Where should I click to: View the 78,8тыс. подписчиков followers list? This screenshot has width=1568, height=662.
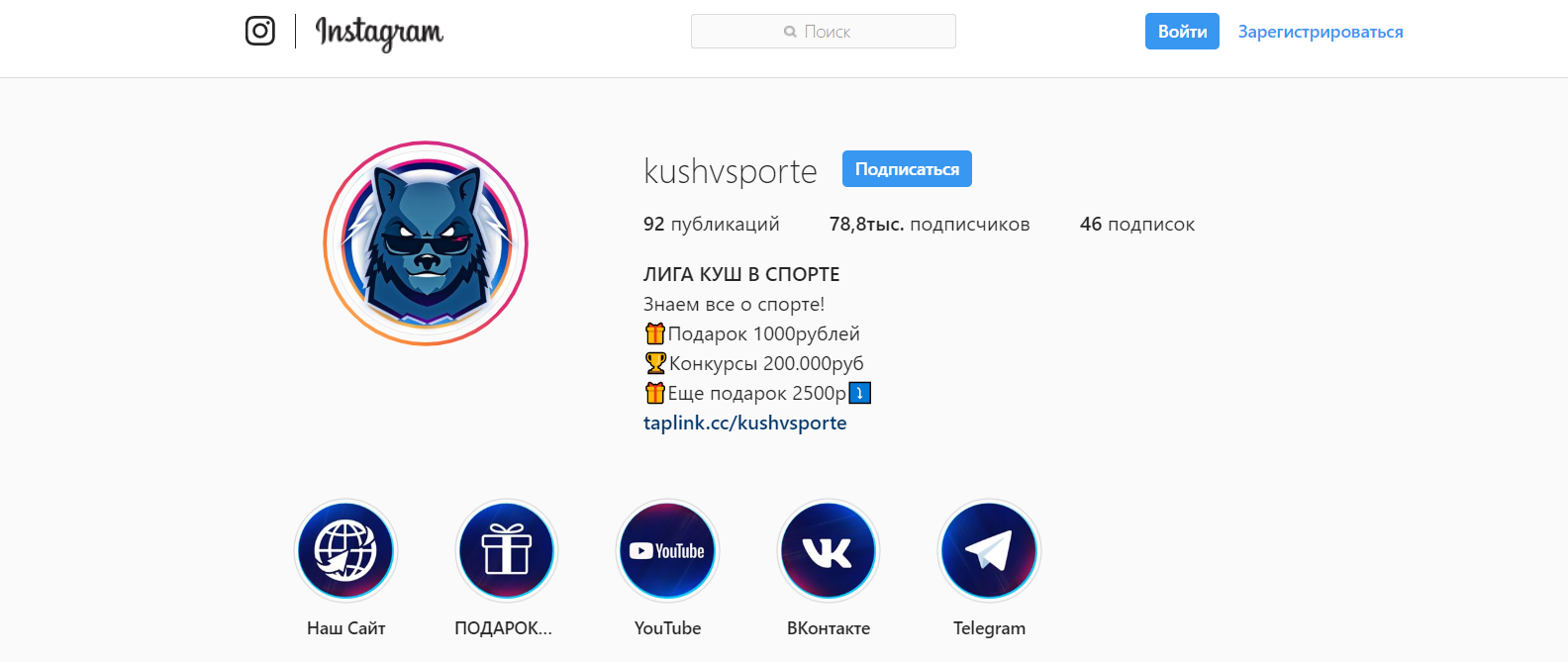click(930, 225)
